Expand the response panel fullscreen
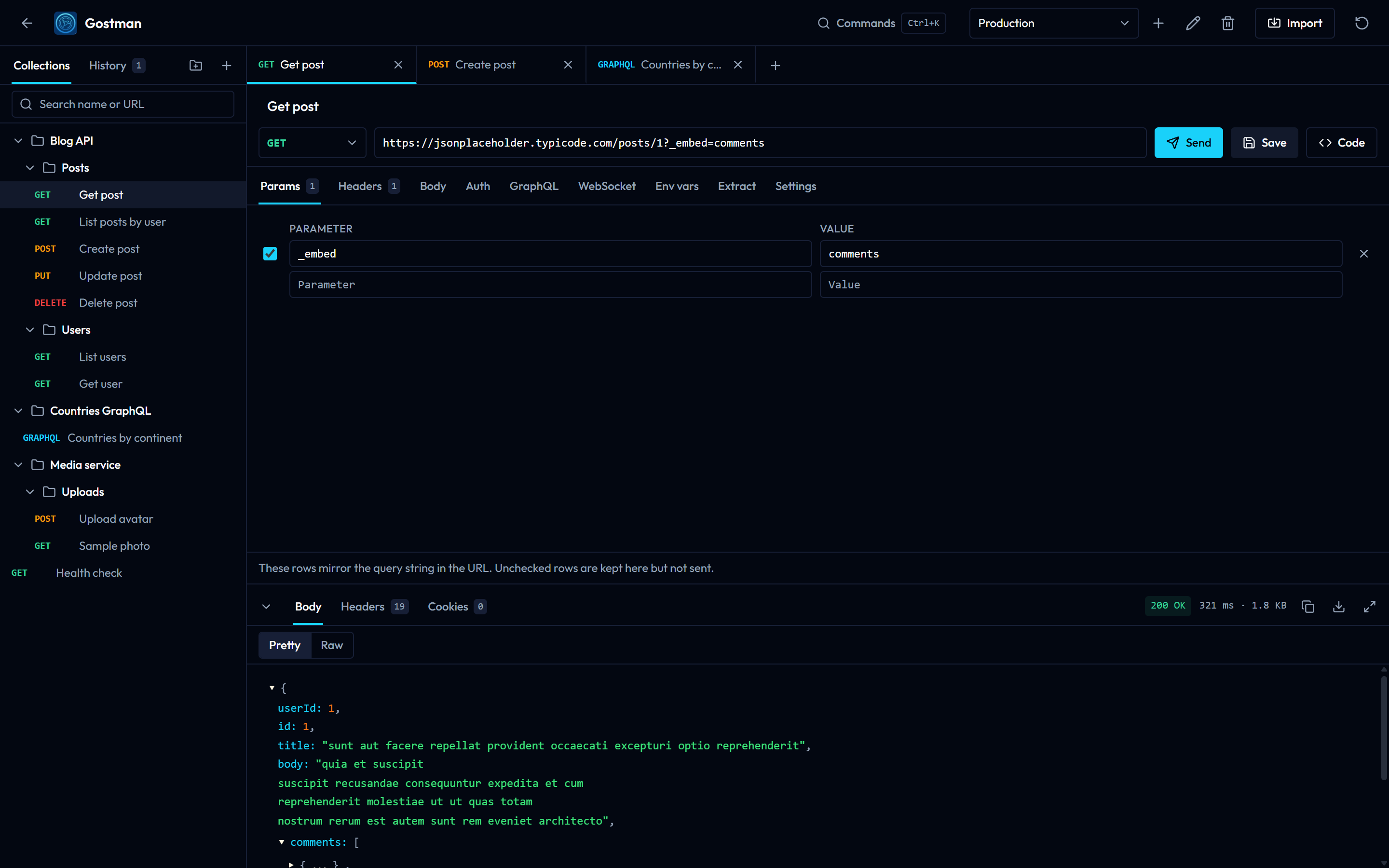This screenshot has height=868, width=1389. (1370, 606)
